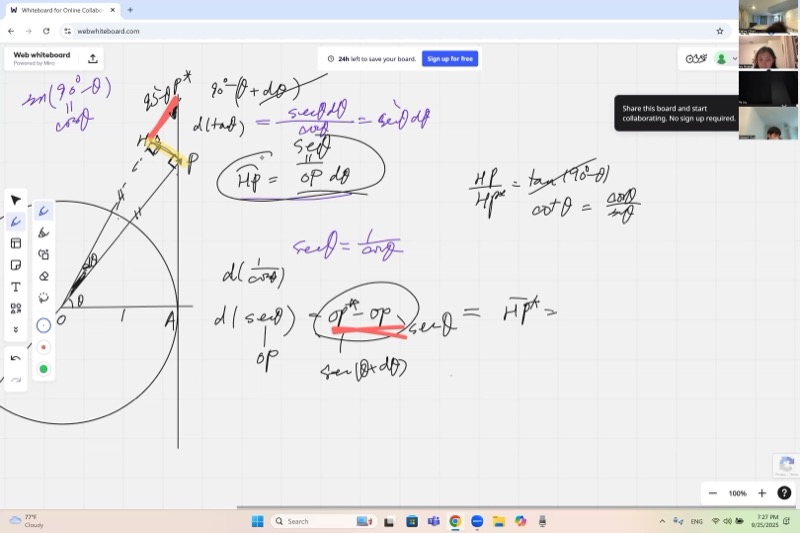The image size is (800, 533).
Task: Undo the last drawing stroke
Action: [16, 358]
